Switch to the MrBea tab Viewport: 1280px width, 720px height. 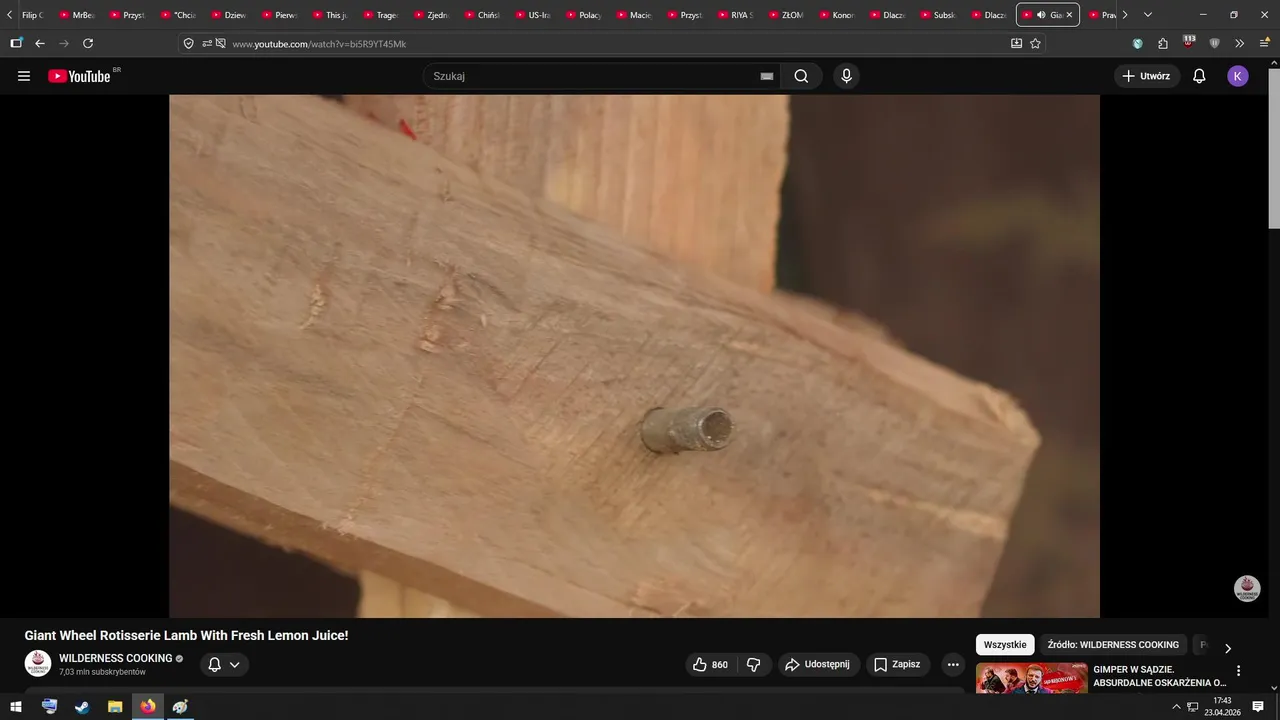(76, 15)
